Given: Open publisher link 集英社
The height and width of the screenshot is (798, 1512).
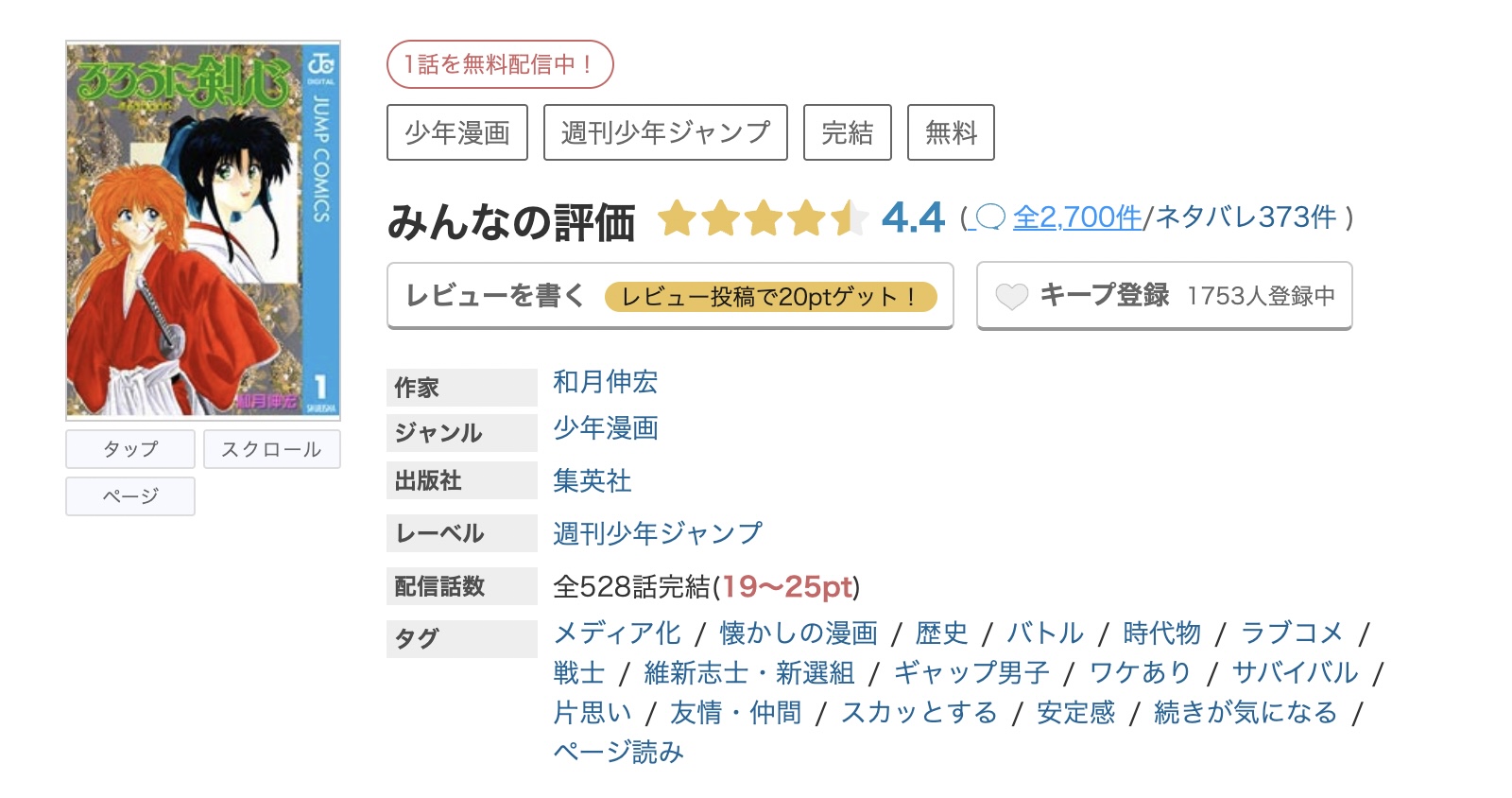Looking at the screenshot, I should (593, 481).
